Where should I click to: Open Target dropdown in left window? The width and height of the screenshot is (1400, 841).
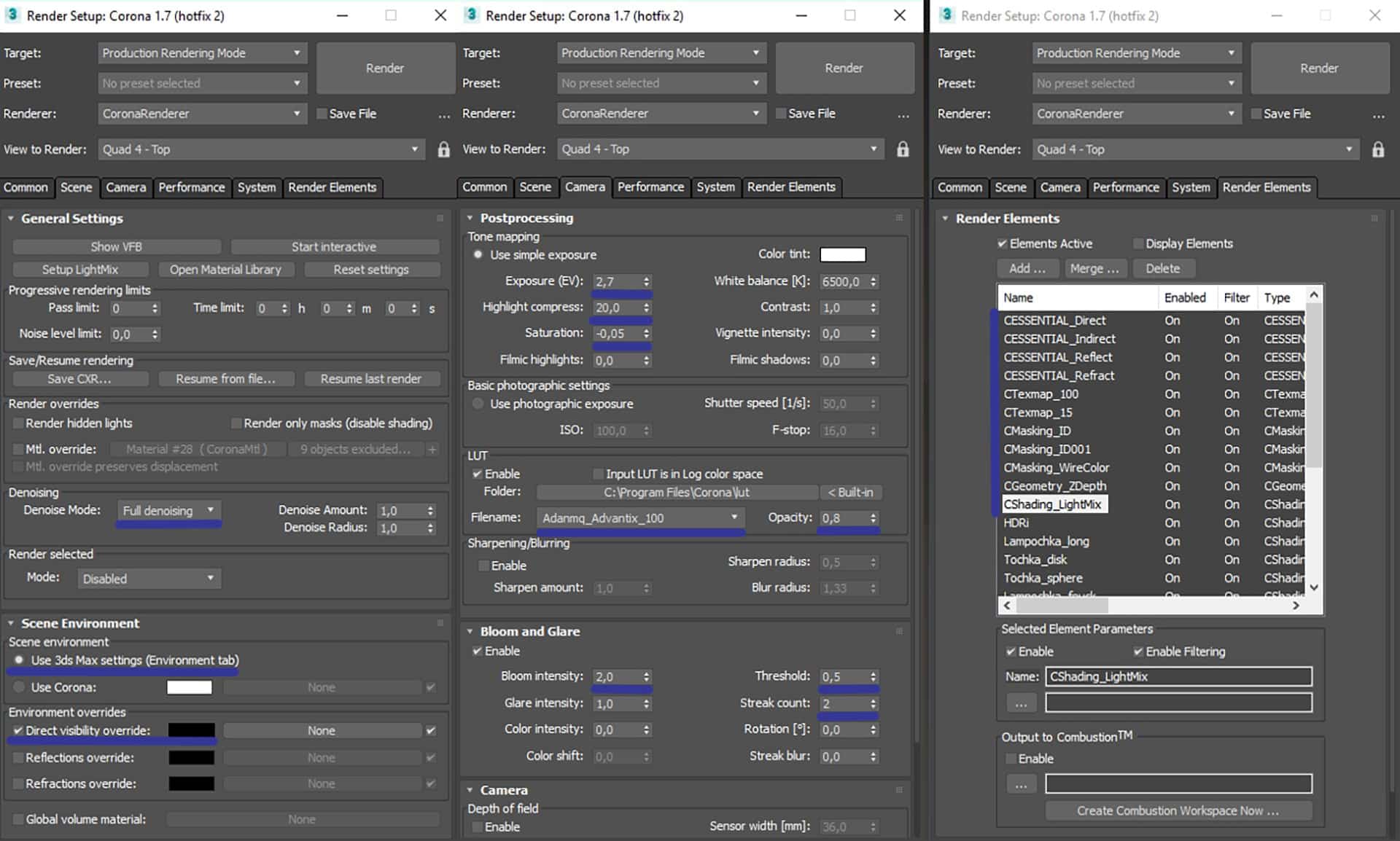(x=202, y=53)
